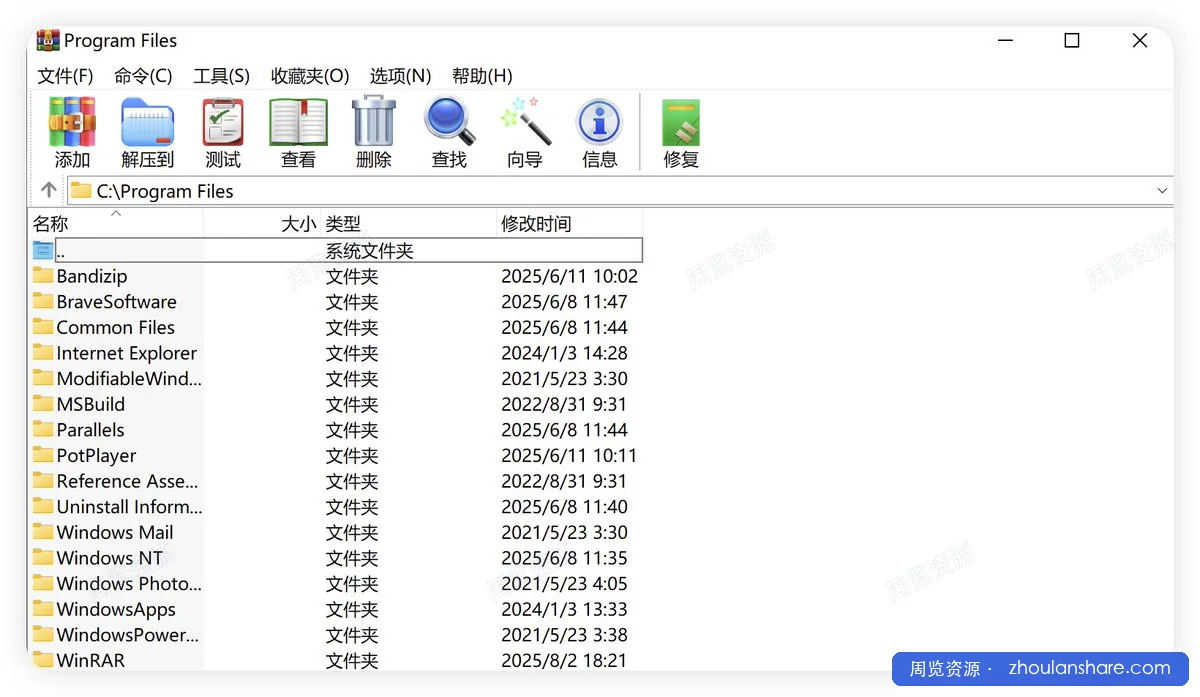
Task: Expand the address bar path dropdown
Action: coord(1162,190)
